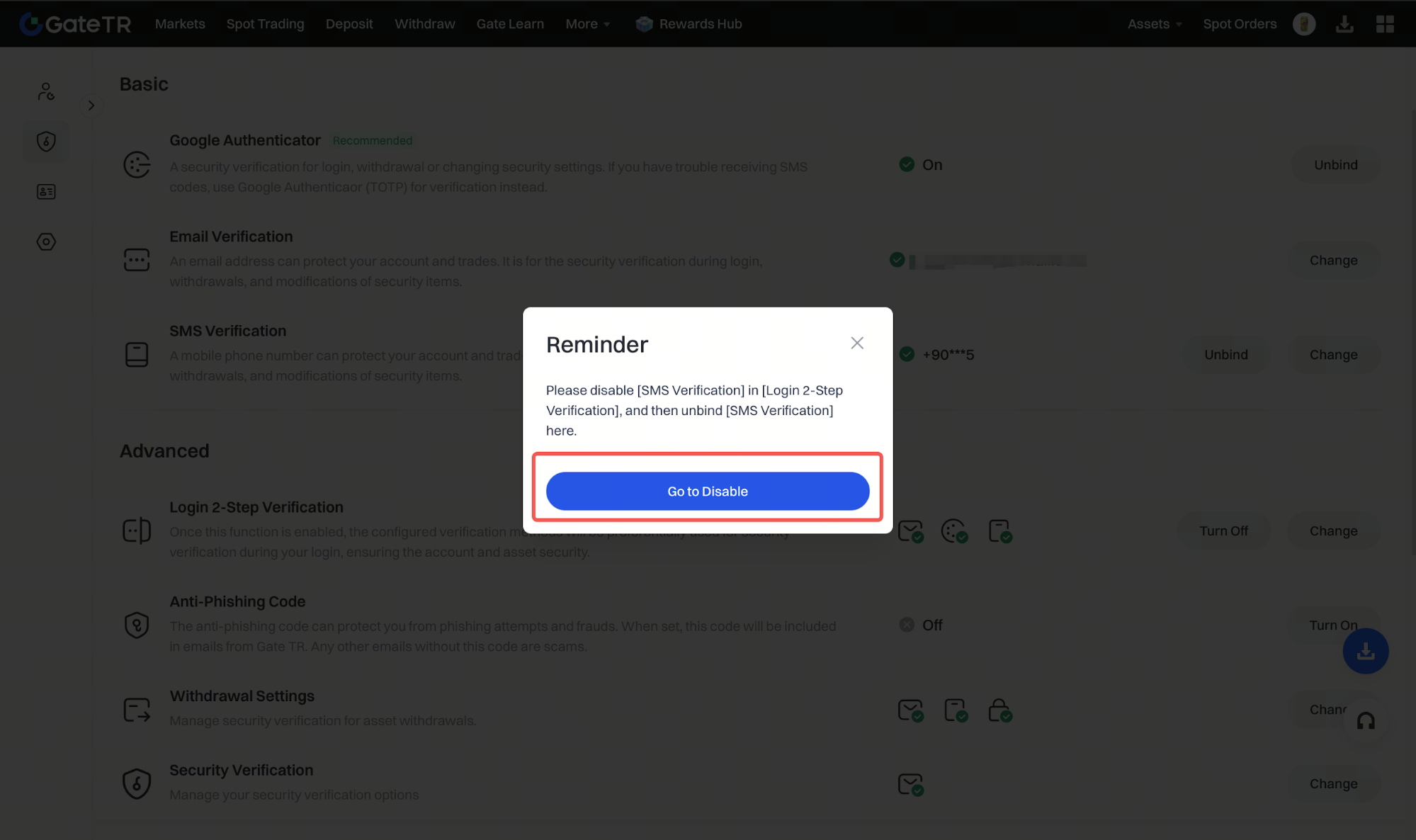Click the GateTR logo

75,24
